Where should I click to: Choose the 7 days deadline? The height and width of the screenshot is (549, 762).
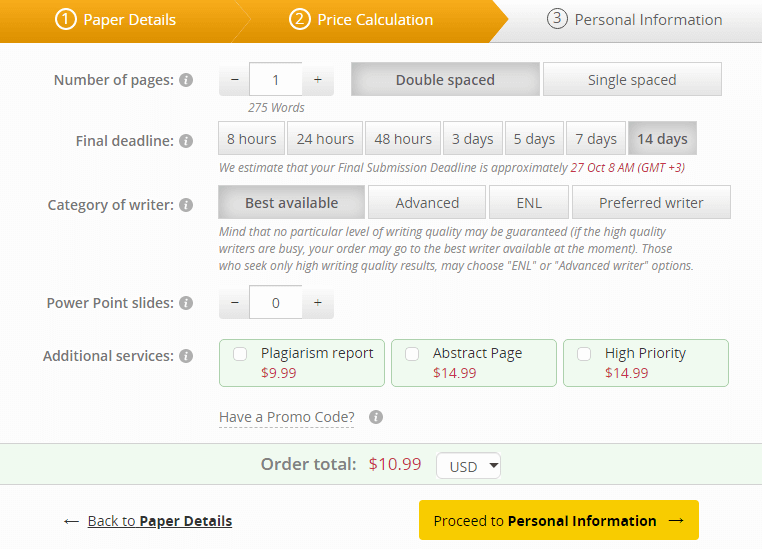(x=596, y=138)
